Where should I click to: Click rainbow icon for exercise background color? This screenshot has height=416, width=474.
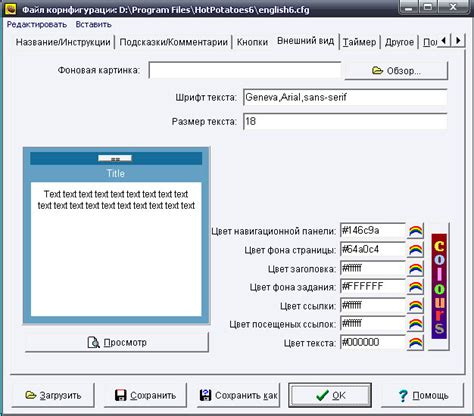[415, 287]
